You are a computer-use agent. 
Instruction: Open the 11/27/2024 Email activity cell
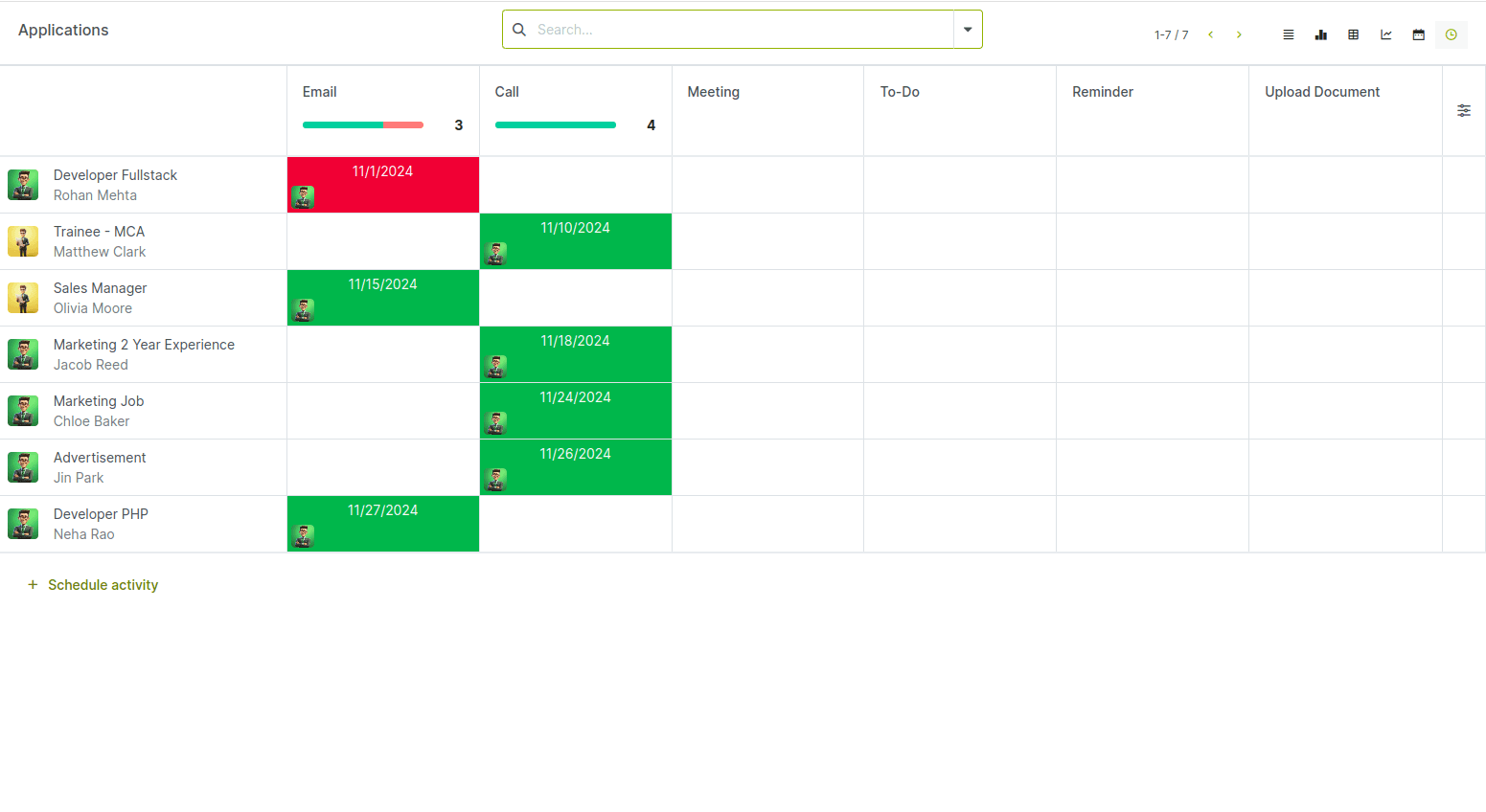(383, 524)
